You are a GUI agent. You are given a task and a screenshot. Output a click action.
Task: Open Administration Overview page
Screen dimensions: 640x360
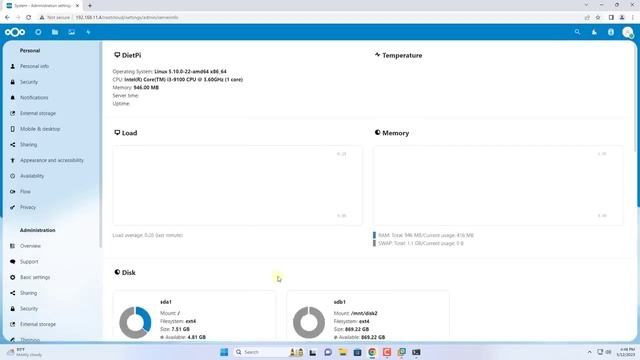pos(30,246)
